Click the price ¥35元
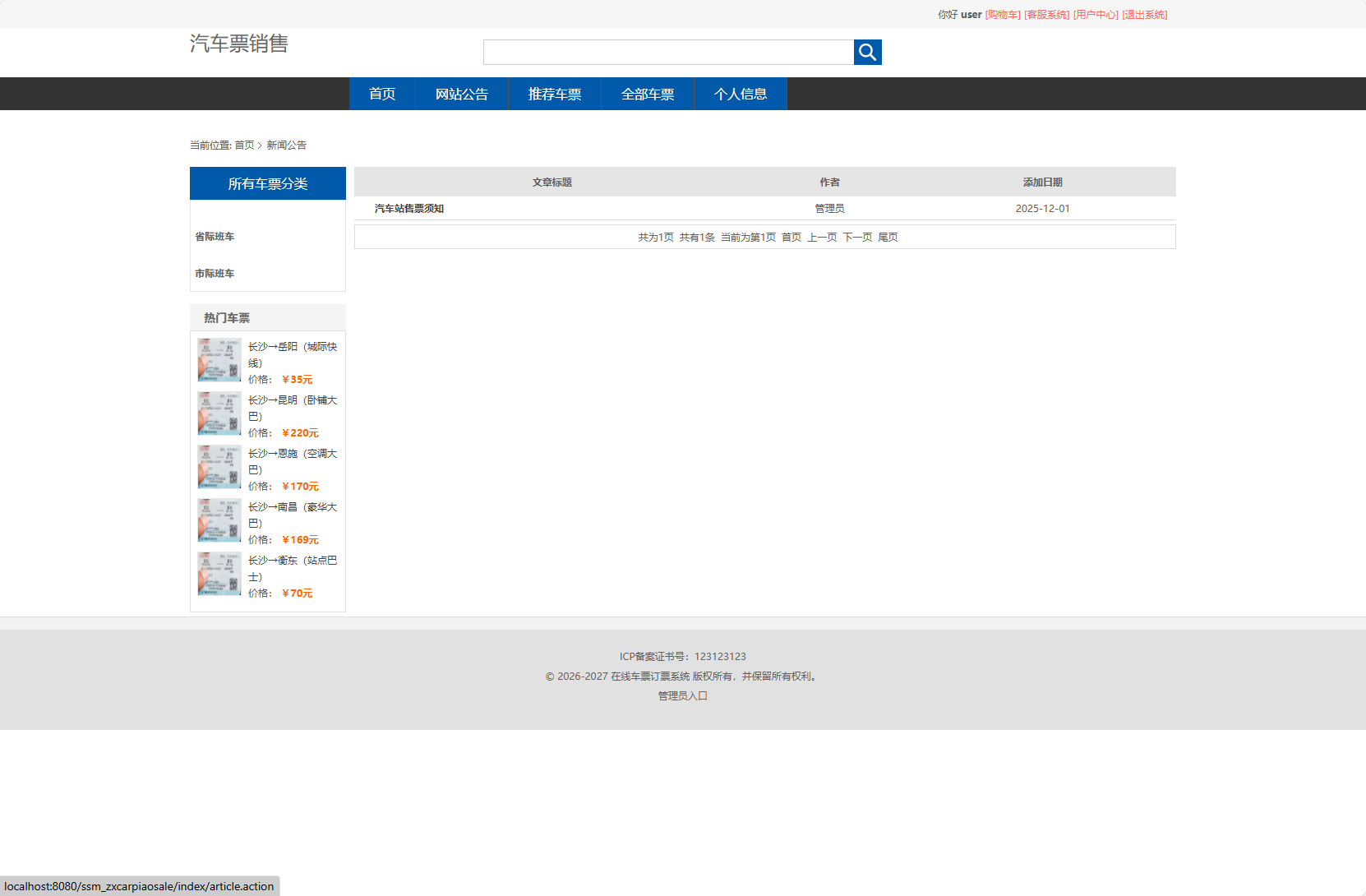This screenshot has width=1366, height=896. click(x=298, y=380)
